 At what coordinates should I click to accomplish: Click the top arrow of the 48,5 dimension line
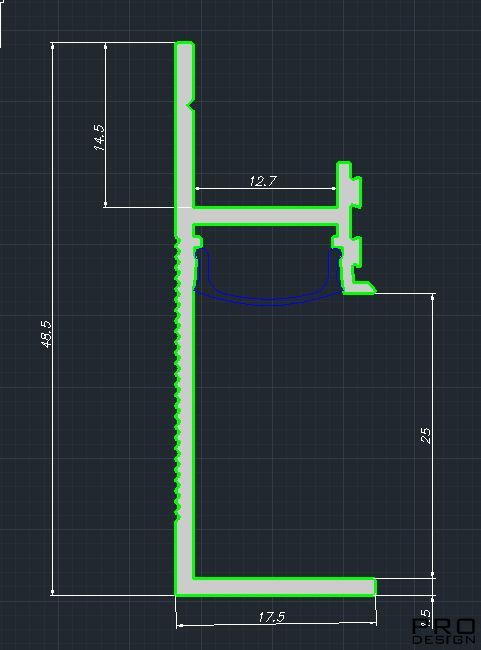point(52,46)
